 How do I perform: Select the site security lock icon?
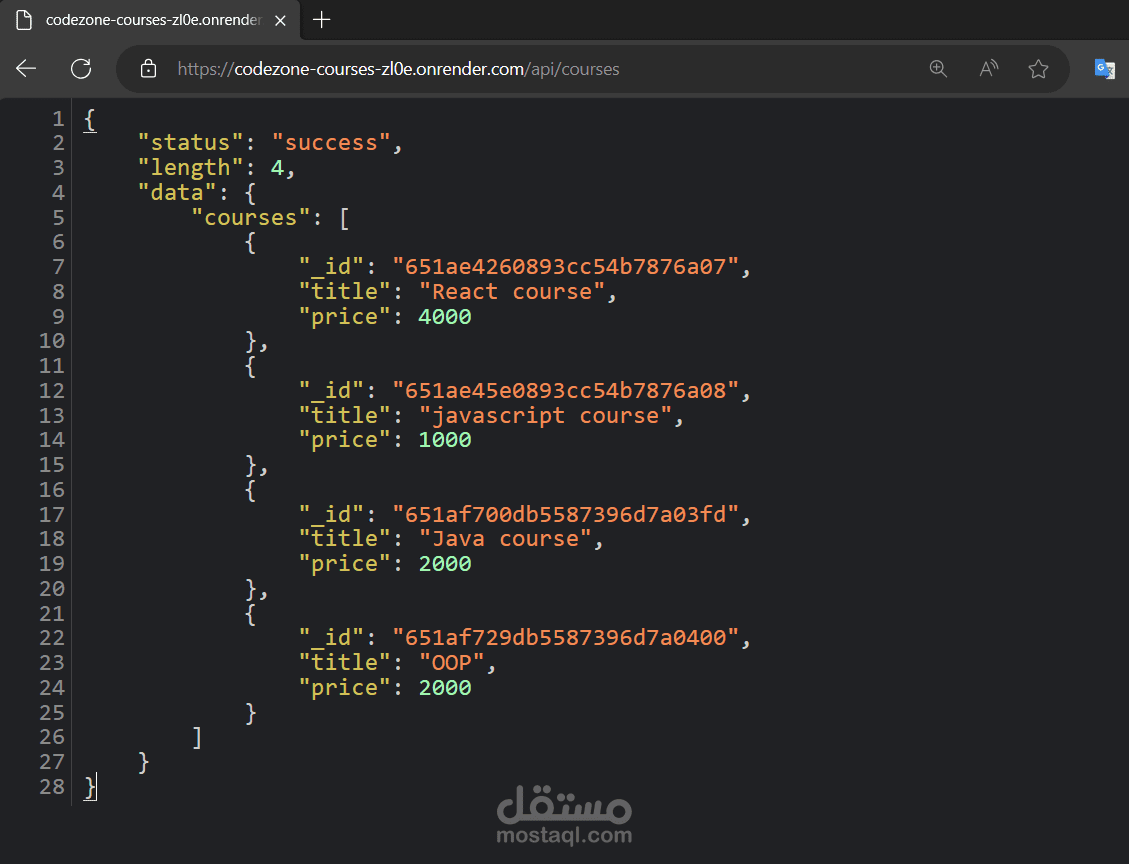point(148,69)
